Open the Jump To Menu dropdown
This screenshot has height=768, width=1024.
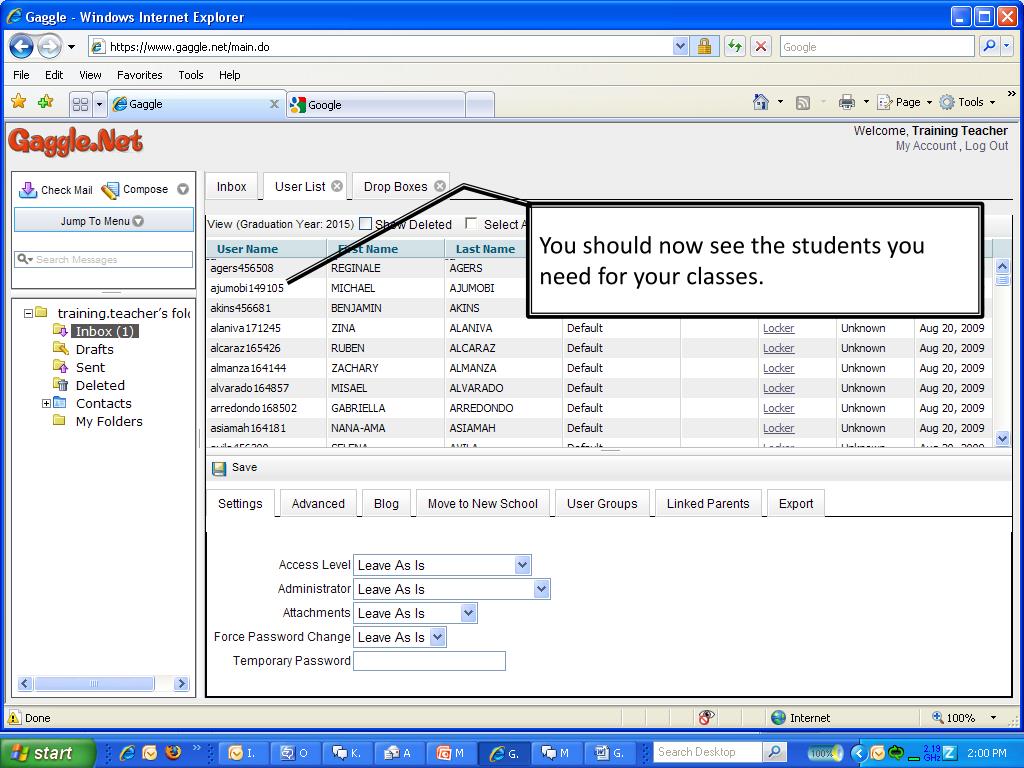click(x=103, y=221)
